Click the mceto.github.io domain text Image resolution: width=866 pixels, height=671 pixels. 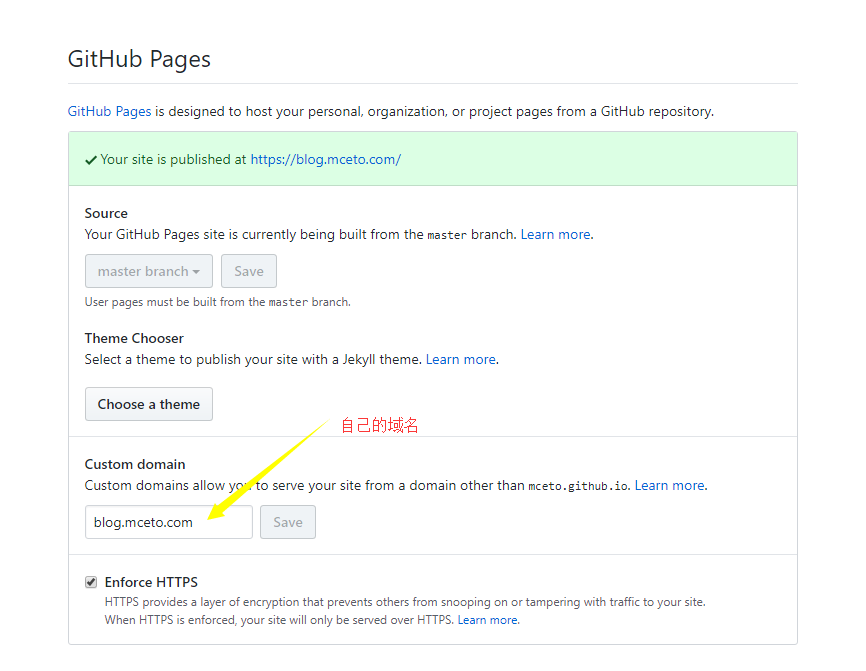tap(578, 486)
